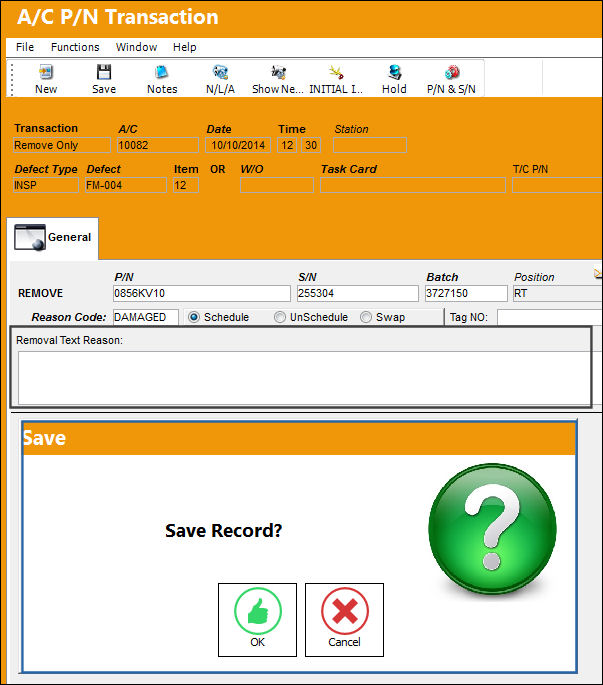Click the Tag NO input field
Image resolution: width=603 pixels, height=685 pixels.
550,317
